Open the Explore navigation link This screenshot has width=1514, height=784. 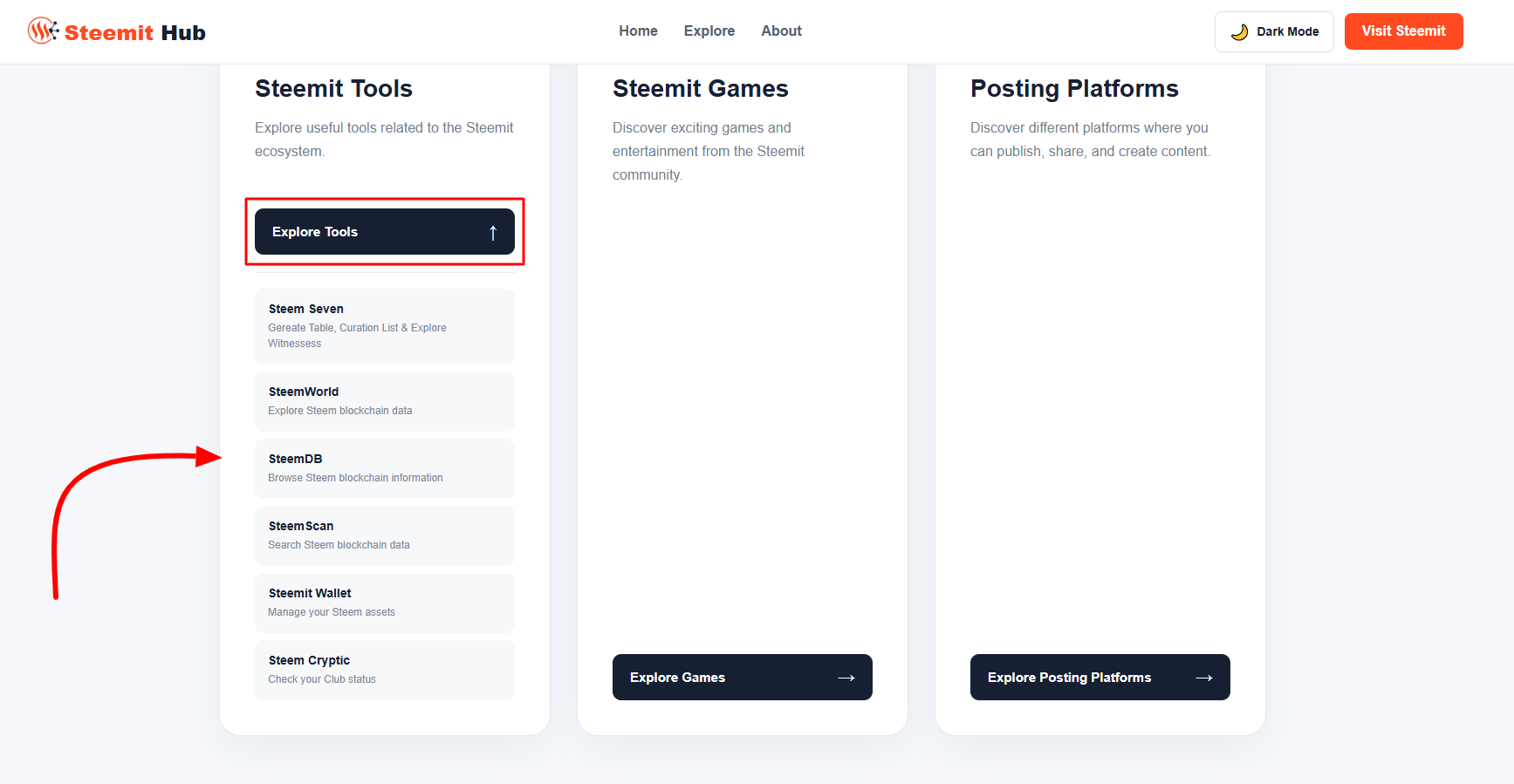709,31
